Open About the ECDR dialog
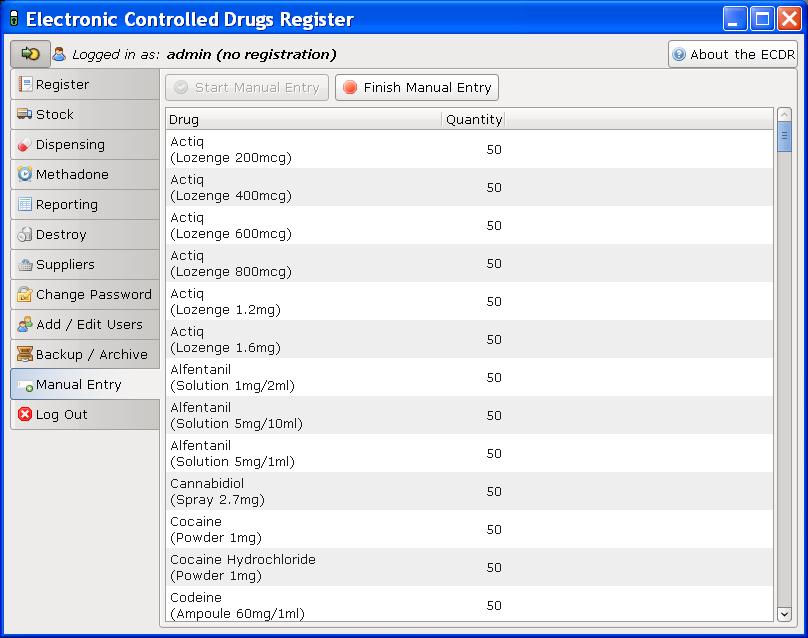The width and height of the screenshot is (808, 638). (733, 55)
